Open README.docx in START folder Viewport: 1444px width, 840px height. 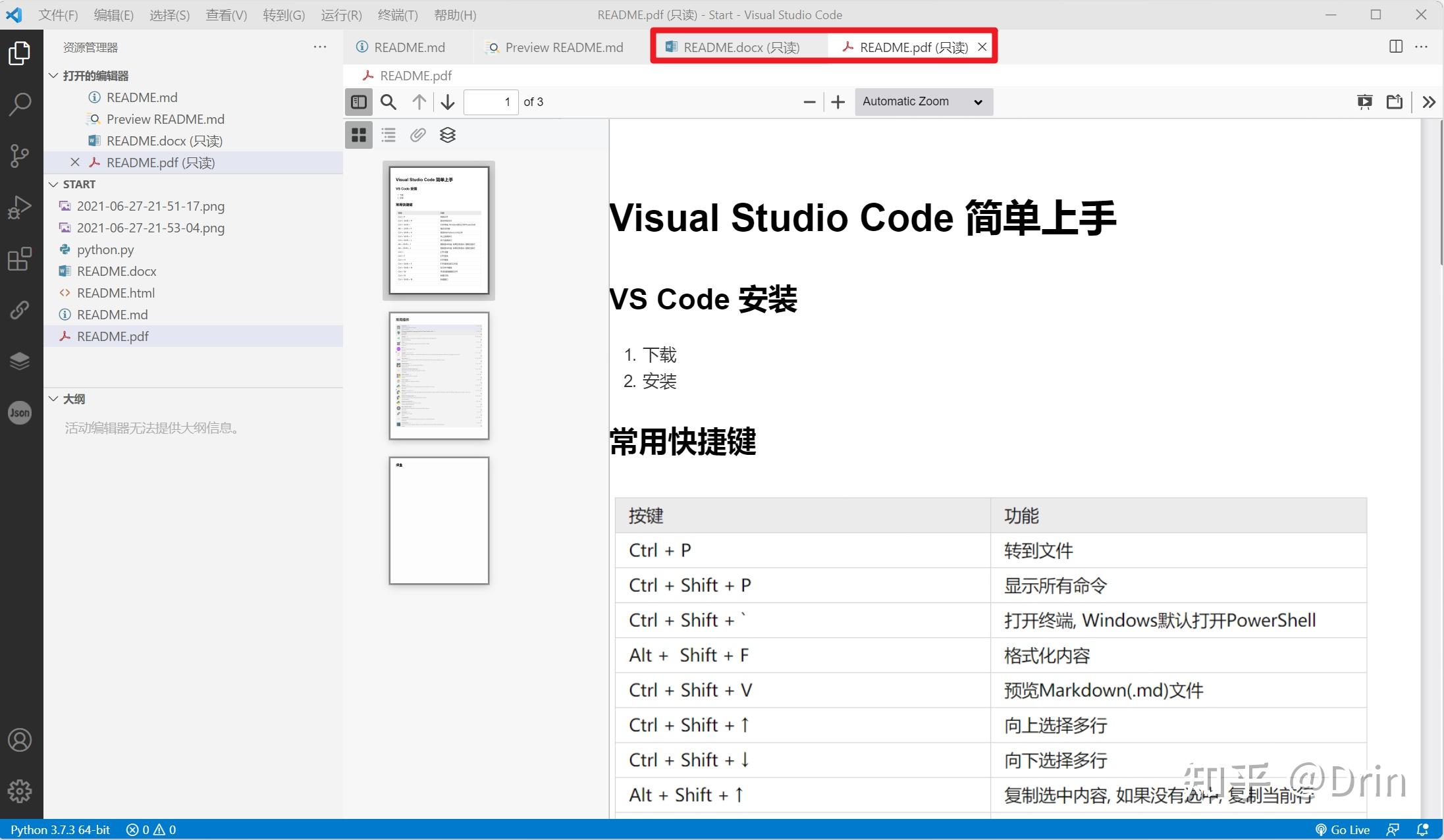[x=194, y=271]
